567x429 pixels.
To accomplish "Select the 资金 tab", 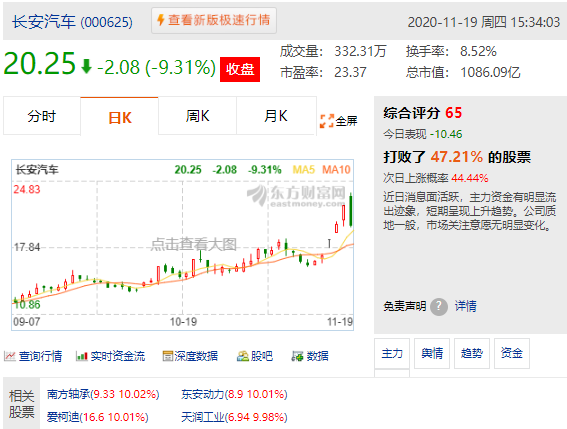I will (512, 353).
